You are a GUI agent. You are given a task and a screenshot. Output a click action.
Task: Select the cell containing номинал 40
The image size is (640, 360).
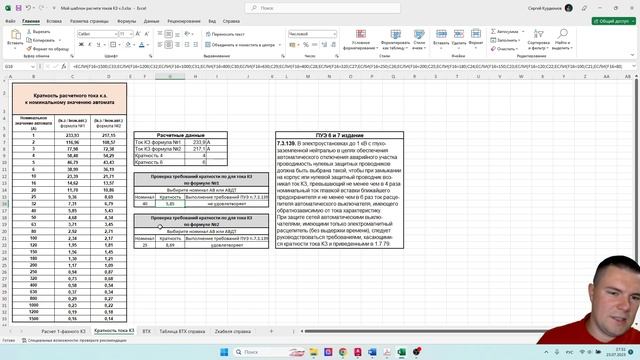coord(145,204)
